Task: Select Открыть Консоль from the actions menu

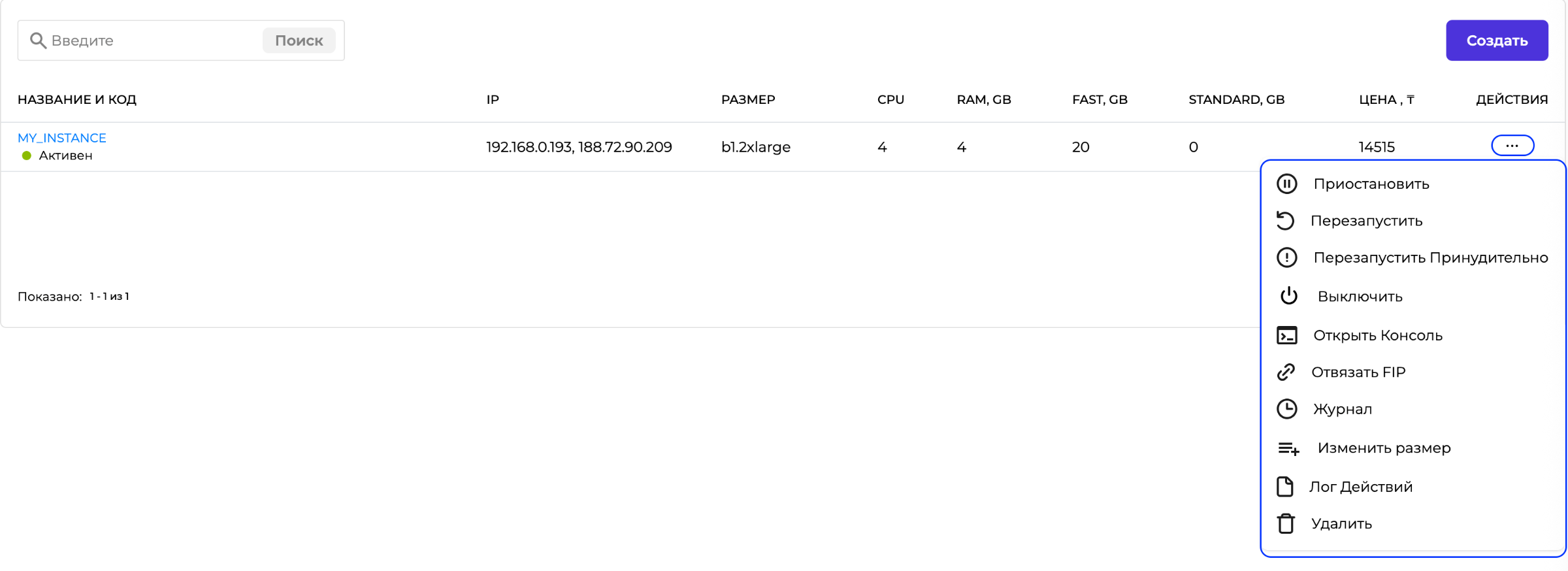Action: (1377, 335)
